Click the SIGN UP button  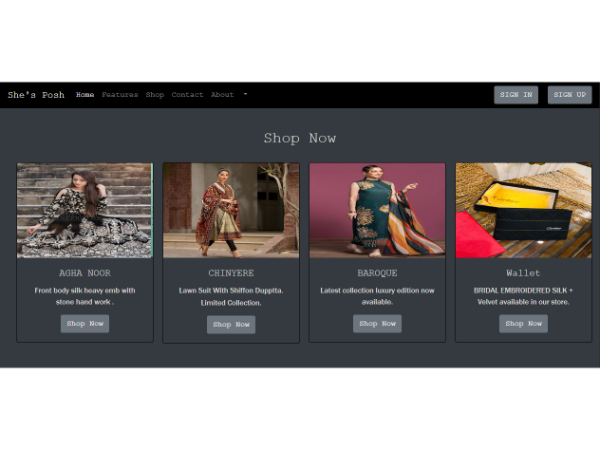pyautogui.click(x=570, y=95)
